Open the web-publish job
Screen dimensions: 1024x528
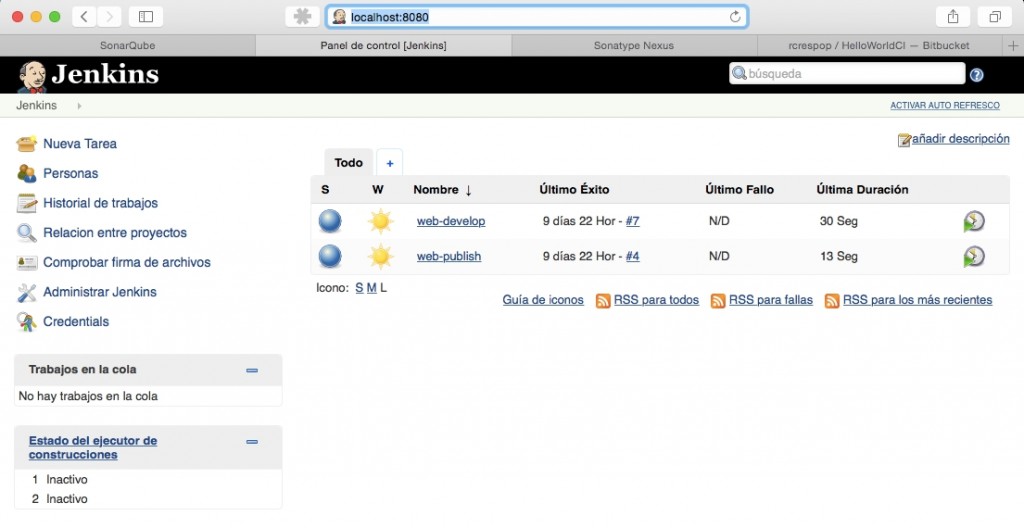point(449,256)
